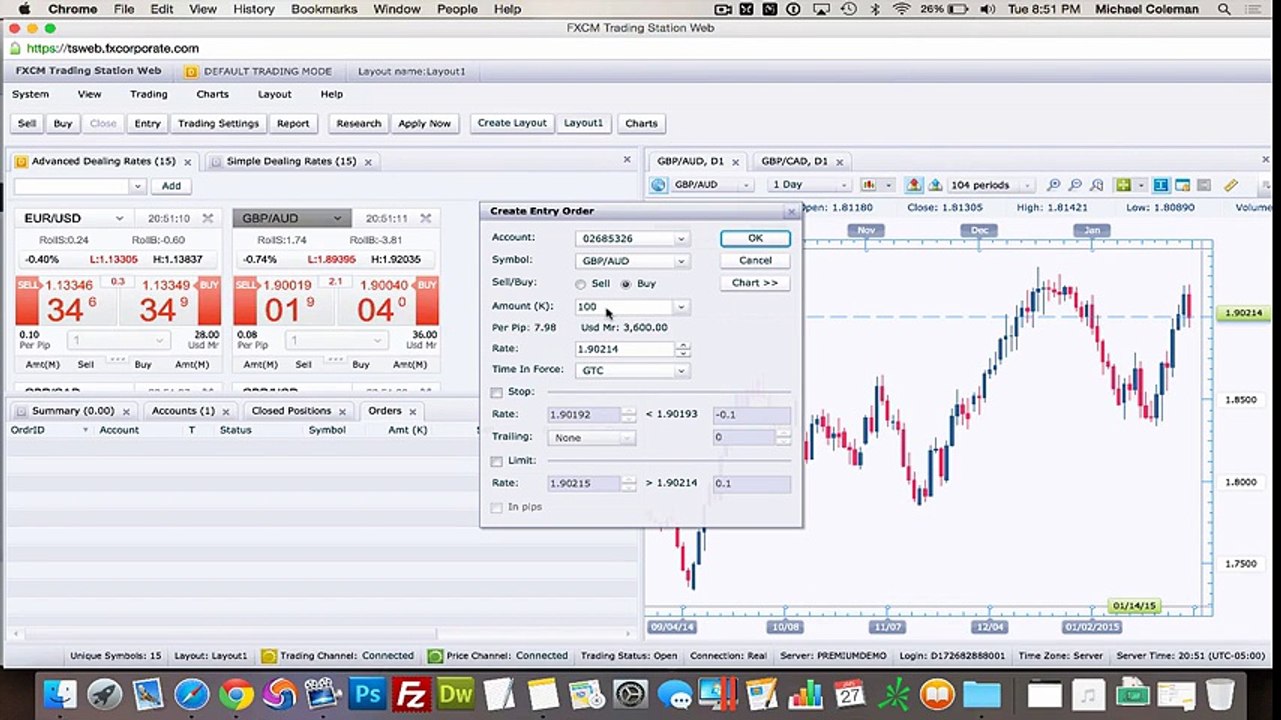
Task: Open Photoshop from the Dock
Action: pyautogui.click(x=367, y=693)
